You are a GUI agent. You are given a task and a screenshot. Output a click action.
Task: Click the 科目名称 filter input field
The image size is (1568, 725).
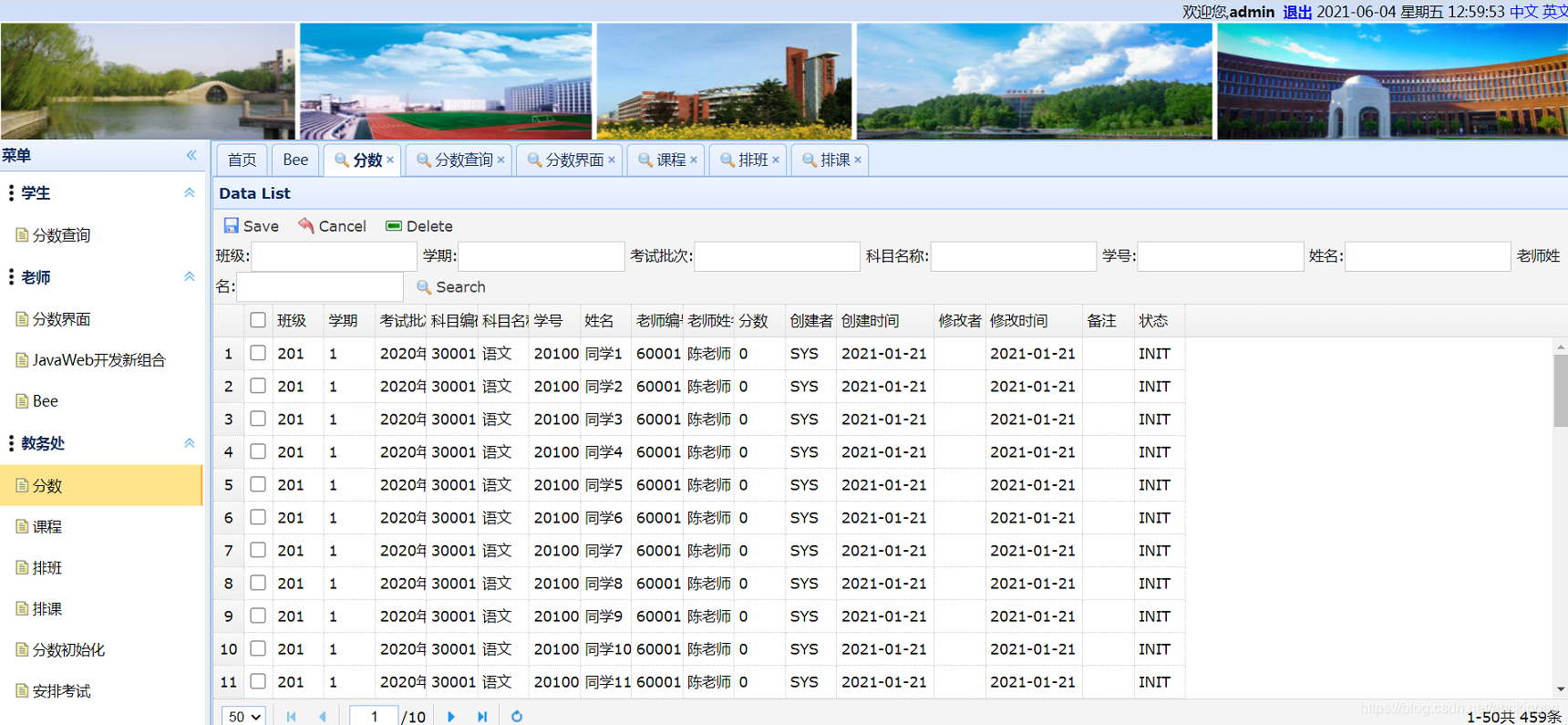tap(1013, 256)
